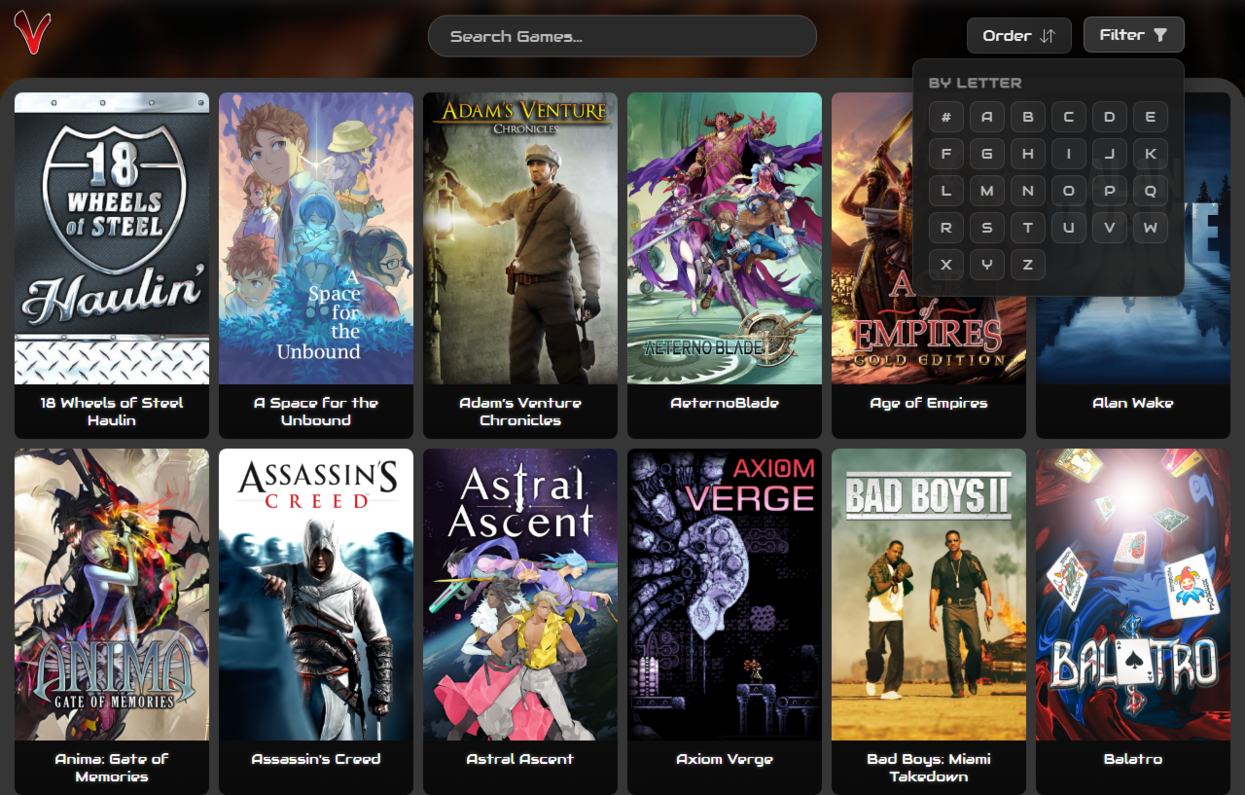Filter games by the # symbol

point(946,117)
